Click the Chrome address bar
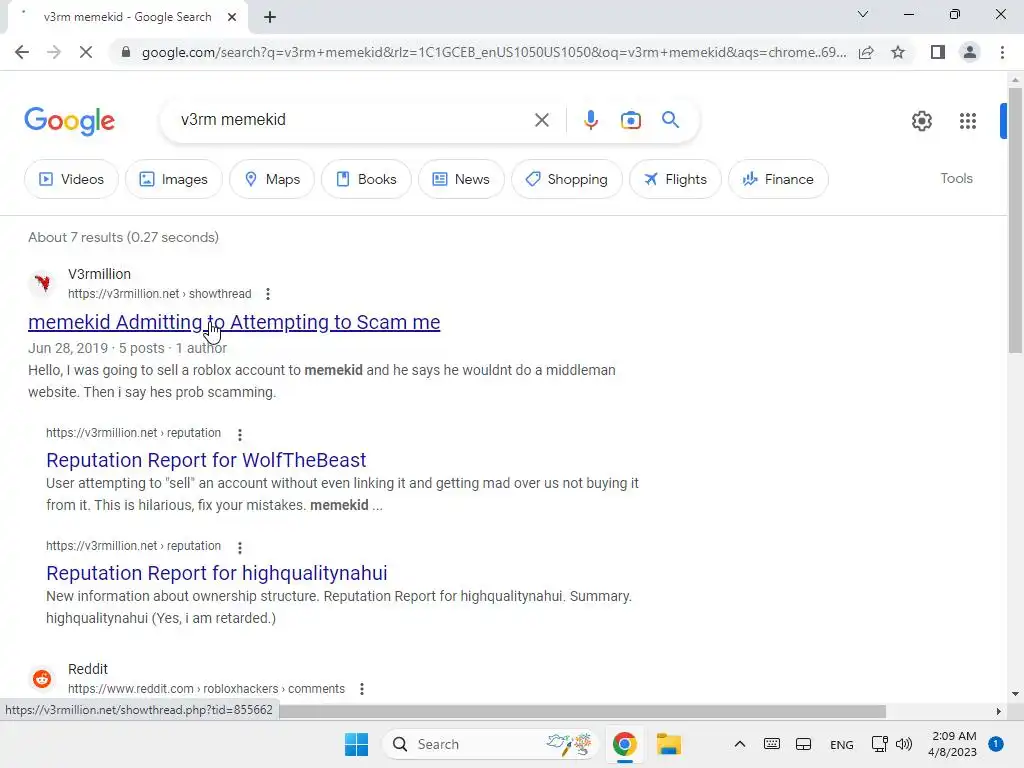 click(493, 52)
